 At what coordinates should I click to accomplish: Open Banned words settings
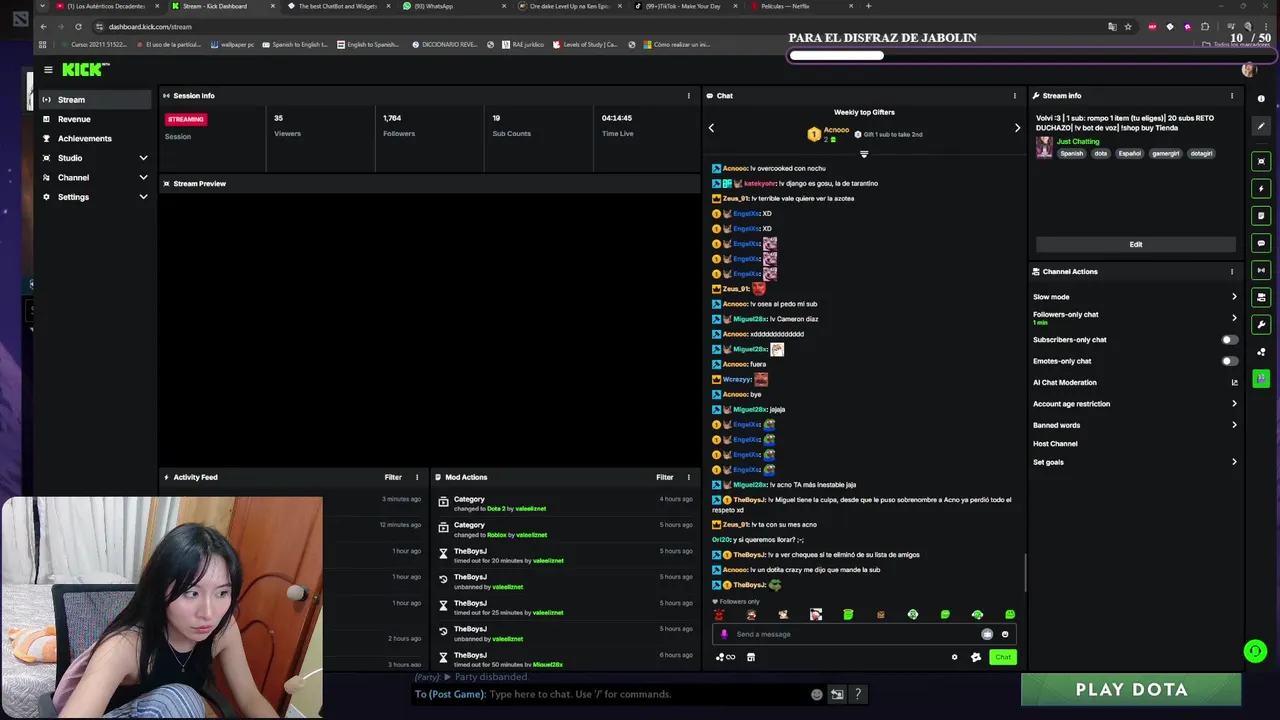pyautogui.click(x=1136, y=425)
